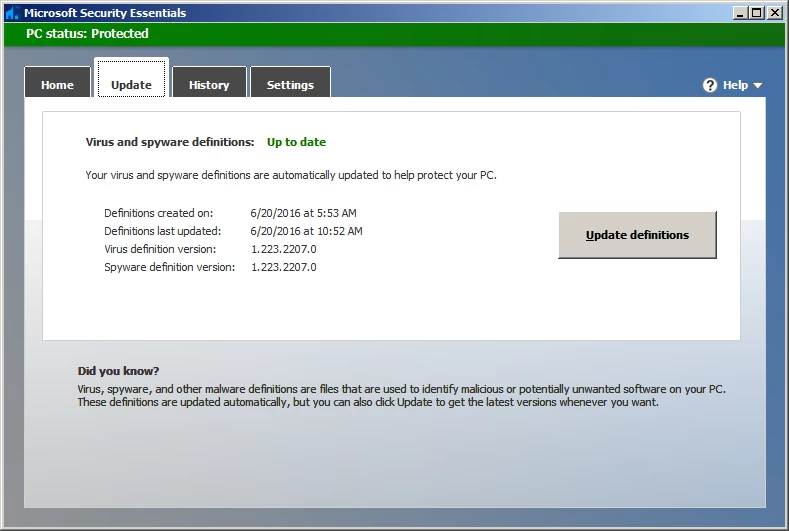789x531 pixels.
Task: Click the 'Virus and spyware definitions:' label
Action: point(170,142)
